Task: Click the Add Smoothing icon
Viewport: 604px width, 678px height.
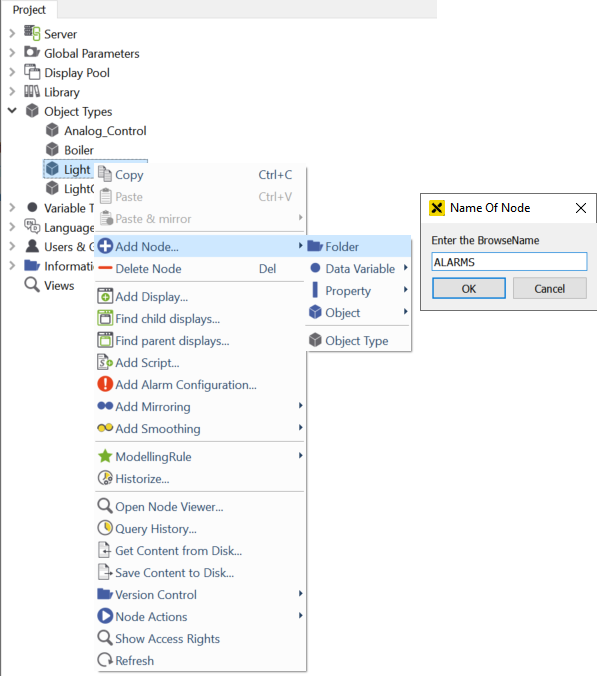Action: [105, 429]
